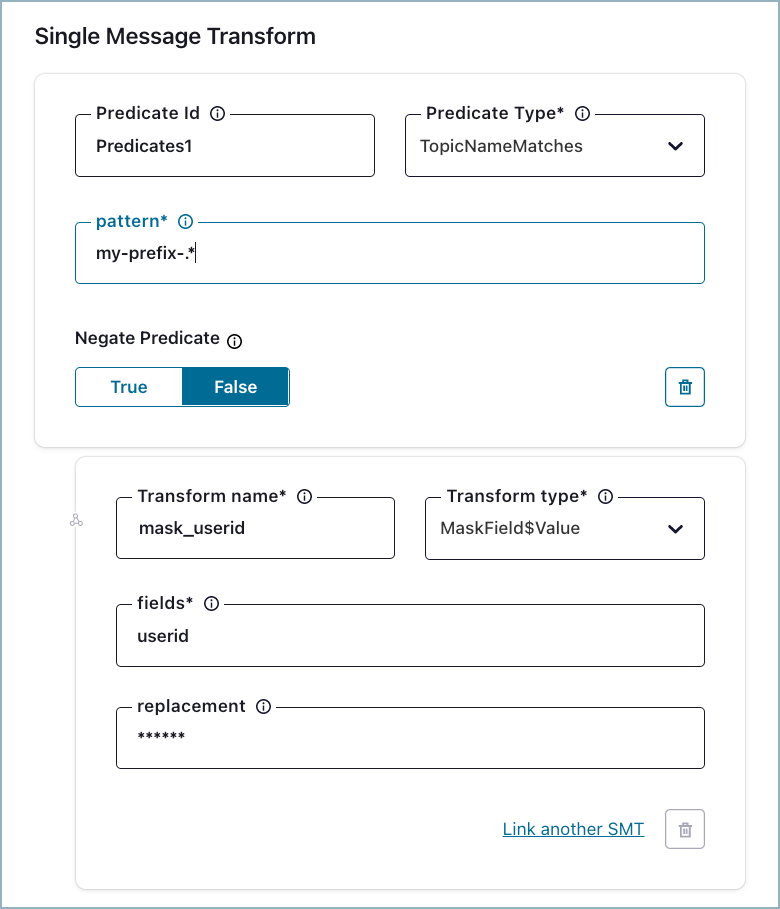Click the info icon next to Predicate Type
This screenshot has height=909, width=780.
(583, 113)
